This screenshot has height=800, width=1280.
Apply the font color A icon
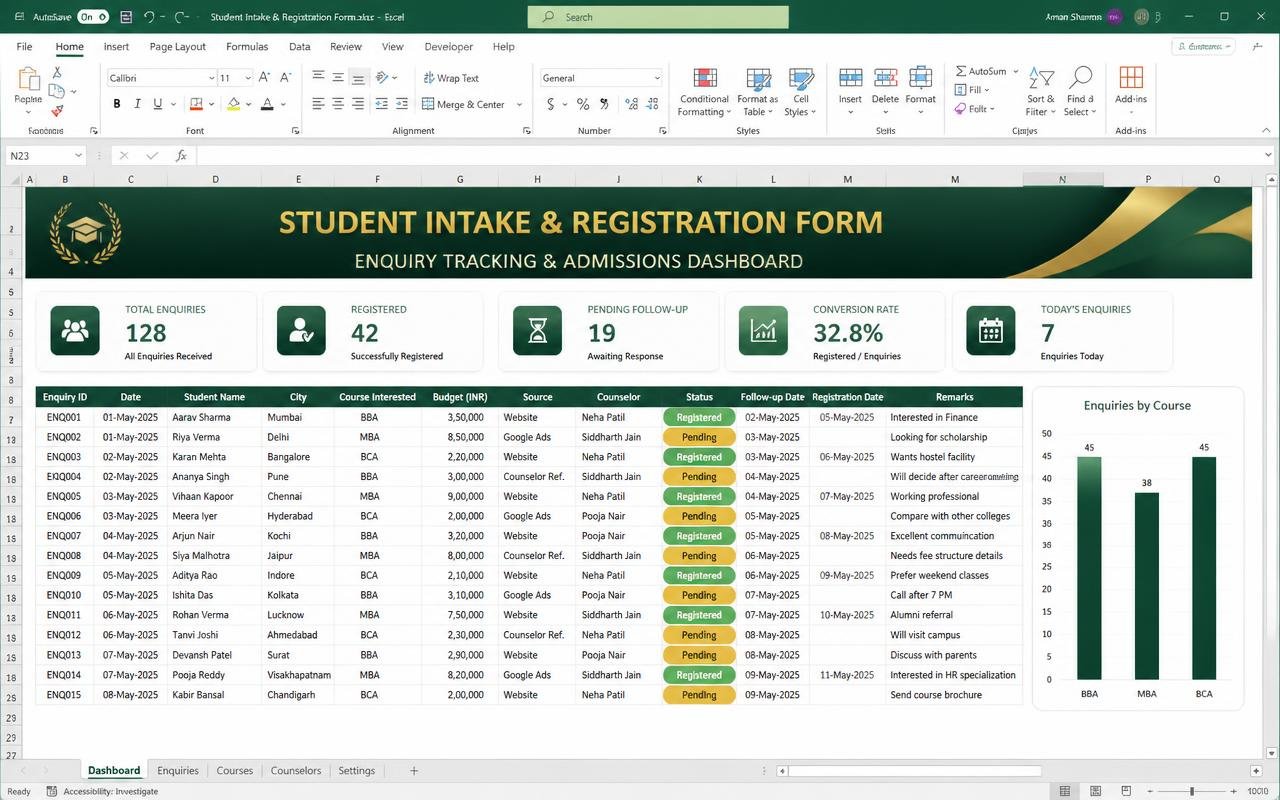point(267,104)
